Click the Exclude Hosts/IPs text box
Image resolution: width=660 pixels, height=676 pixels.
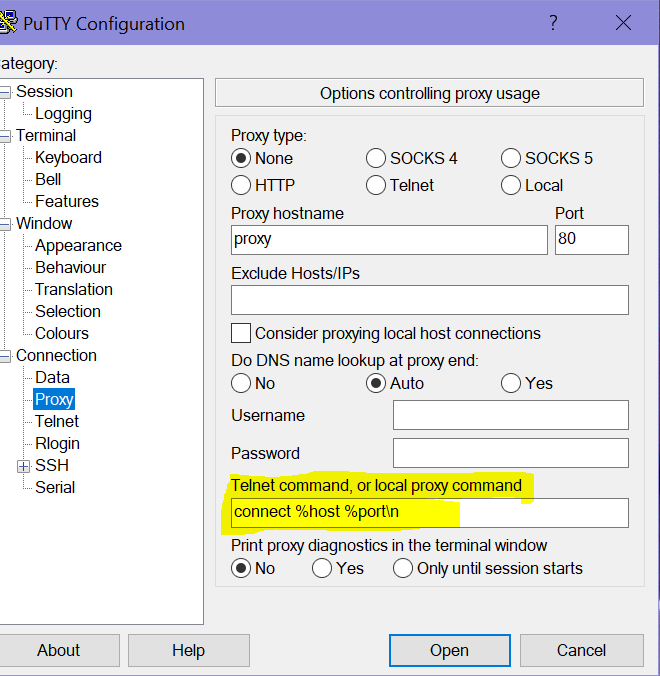[429, 300]
